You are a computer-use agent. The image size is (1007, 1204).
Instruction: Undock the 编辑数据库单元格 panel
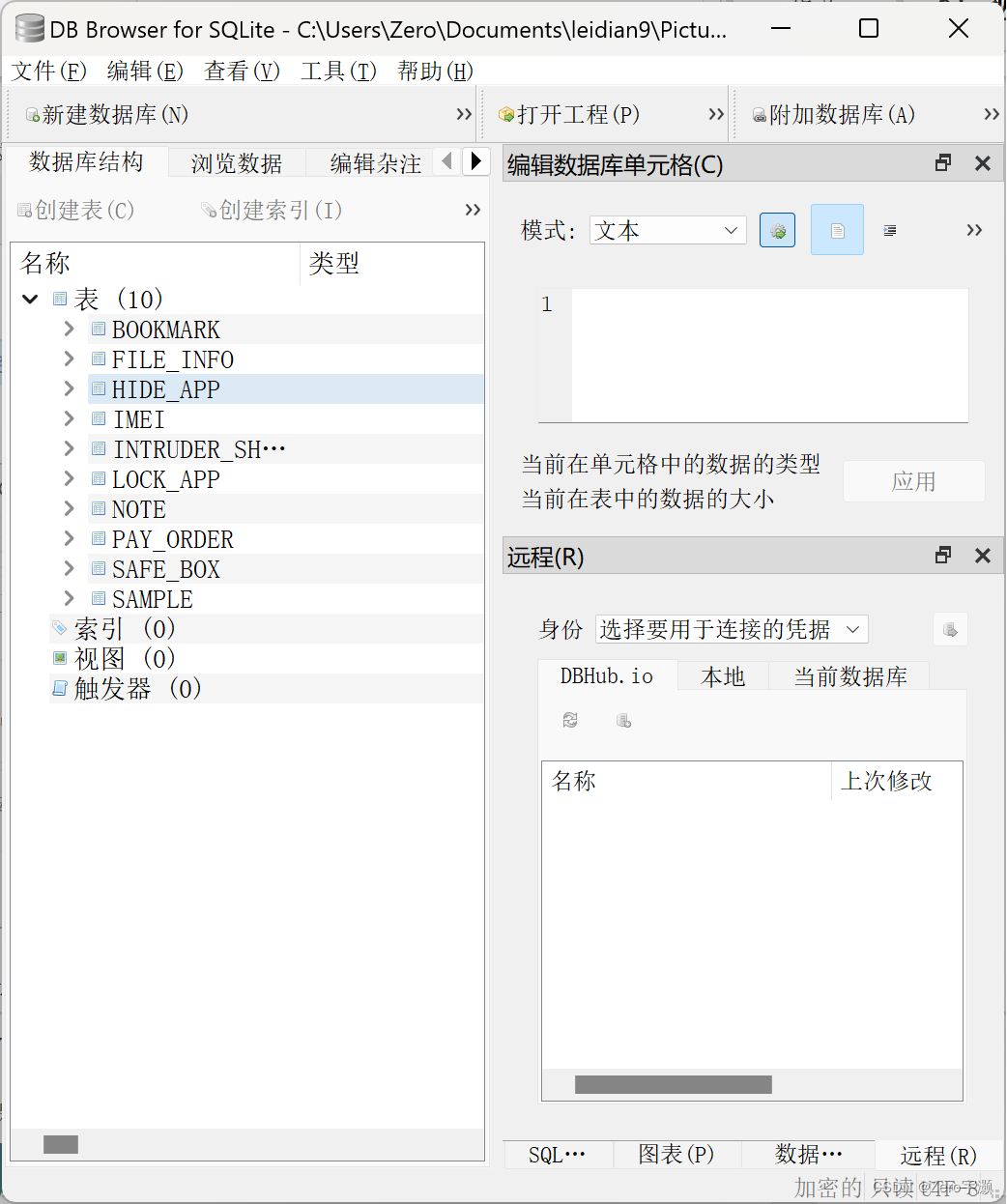(x=943, y=163)
